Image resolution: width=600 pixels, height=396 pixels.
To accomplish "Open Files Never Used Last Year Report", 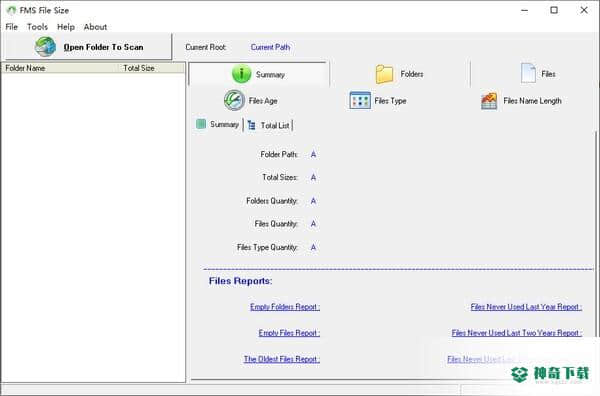I will coord(526,307).
